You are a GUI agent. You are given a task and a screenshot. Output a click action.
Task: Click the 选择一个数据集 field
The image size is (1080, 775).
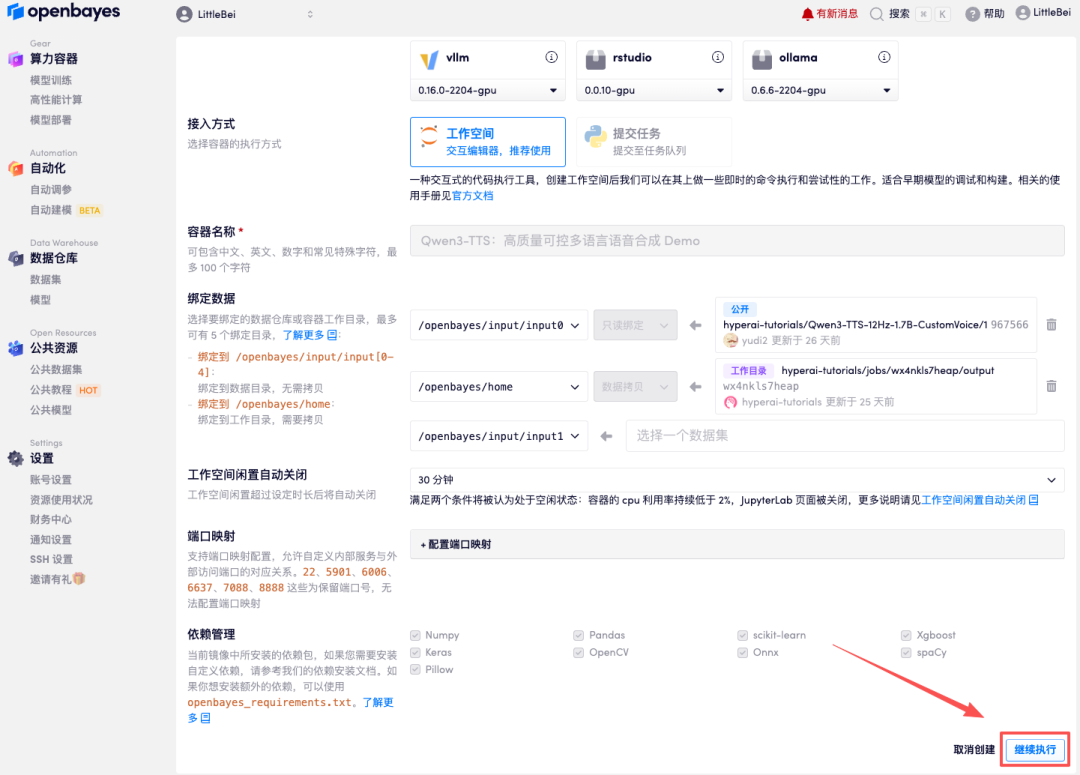(x=844, y=436)
